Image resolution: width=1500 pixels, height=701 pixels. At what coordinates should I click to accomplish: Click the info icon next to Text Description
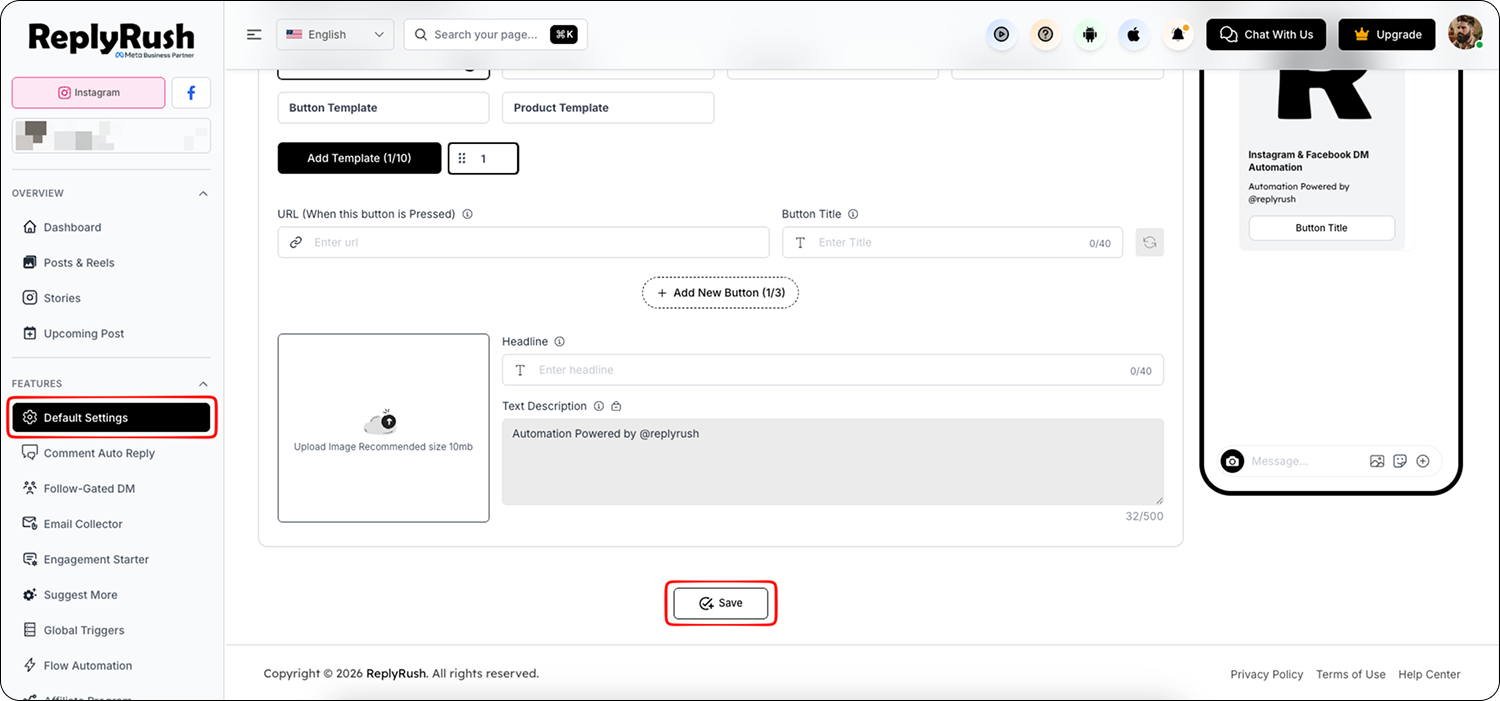pos(599,406)
